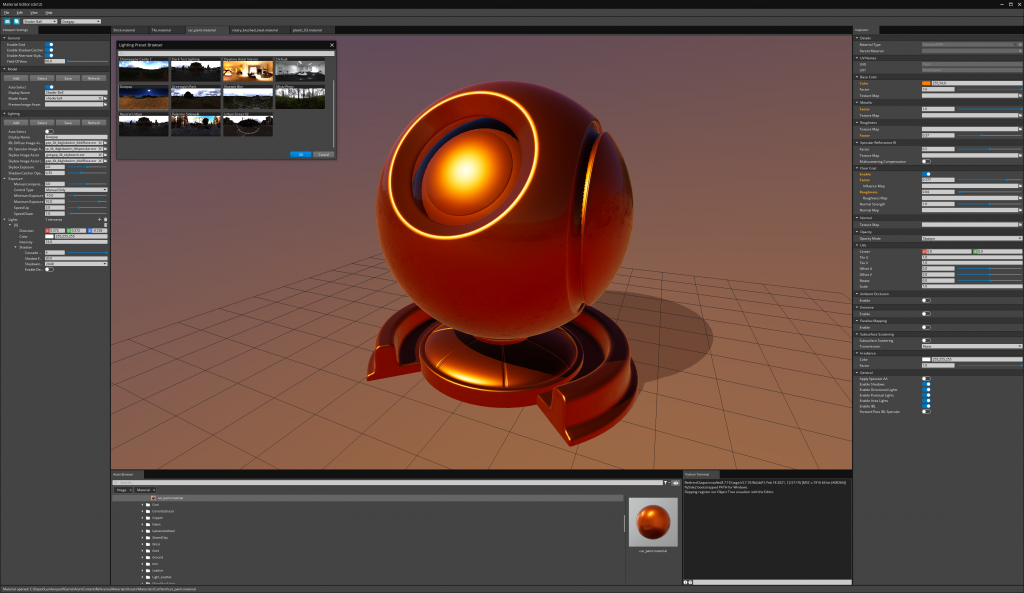Click the delete light trash icon
The height and width of the screenshot is (593, 1024).
(107, 217)
